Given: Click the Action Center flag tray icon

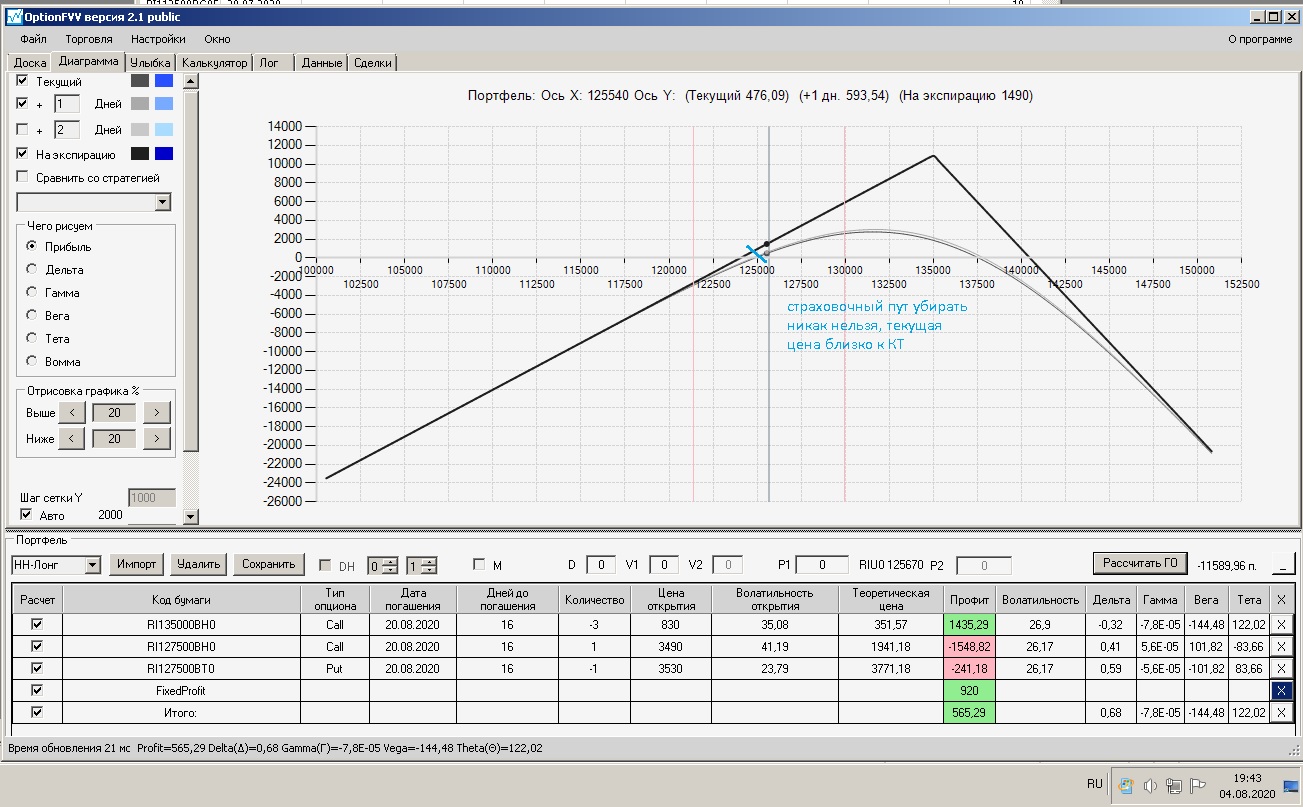Looking at the screenshot, I should tap(1196, 785).
